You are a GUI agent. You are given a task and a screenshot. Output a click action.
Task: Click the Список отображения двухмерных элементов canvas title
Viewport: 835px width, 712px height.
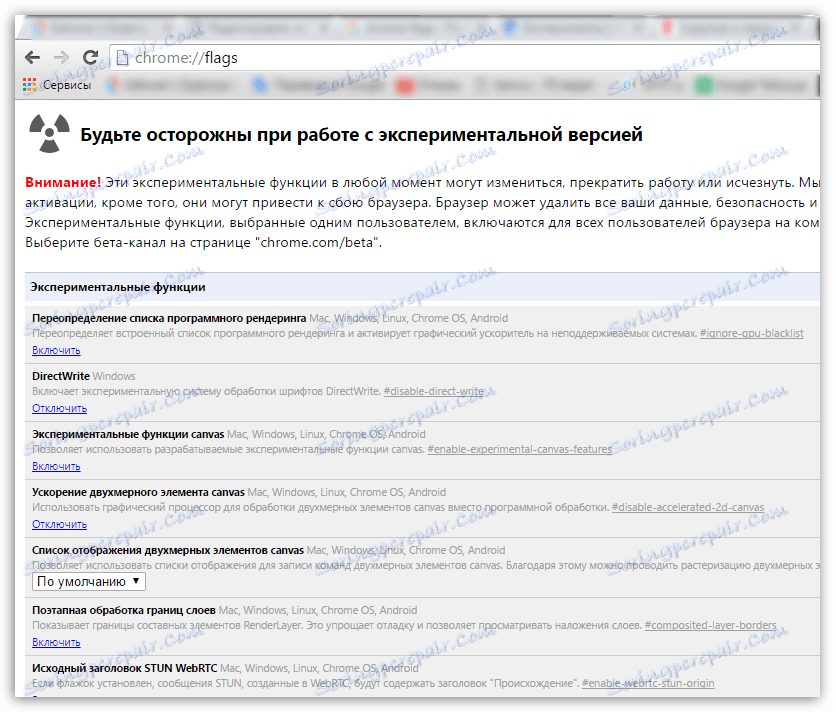[168, 550]
